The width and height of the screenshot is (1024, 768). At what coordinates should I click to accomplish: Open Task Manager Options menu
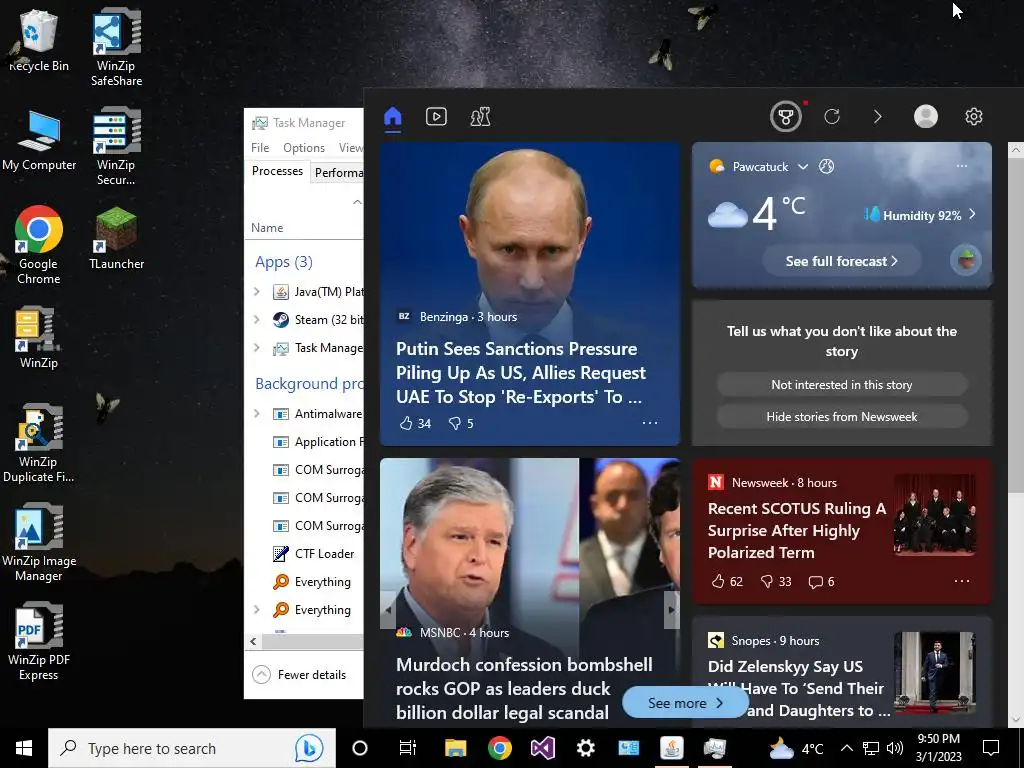point(304,148)
